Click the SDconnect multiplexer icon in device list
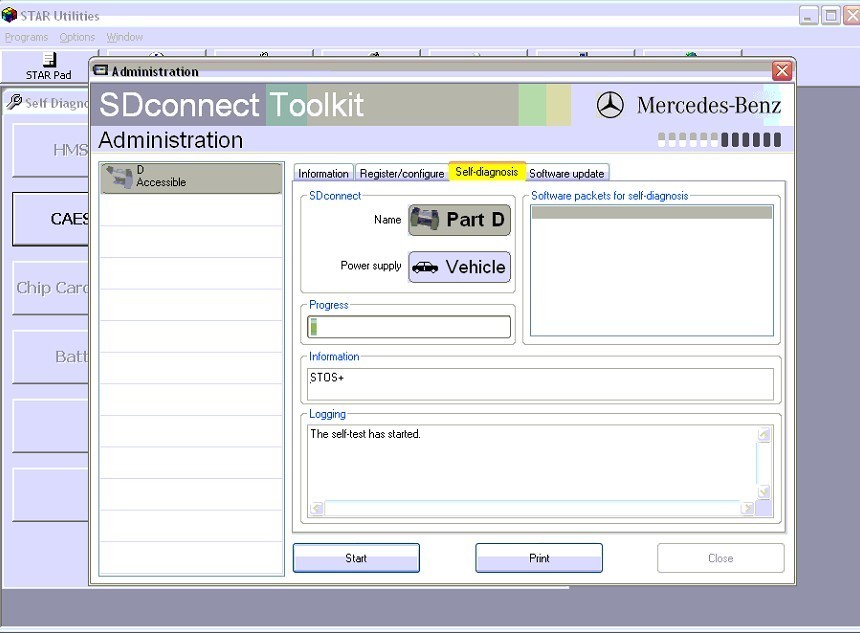860x633 pixels. coord(120,177)
